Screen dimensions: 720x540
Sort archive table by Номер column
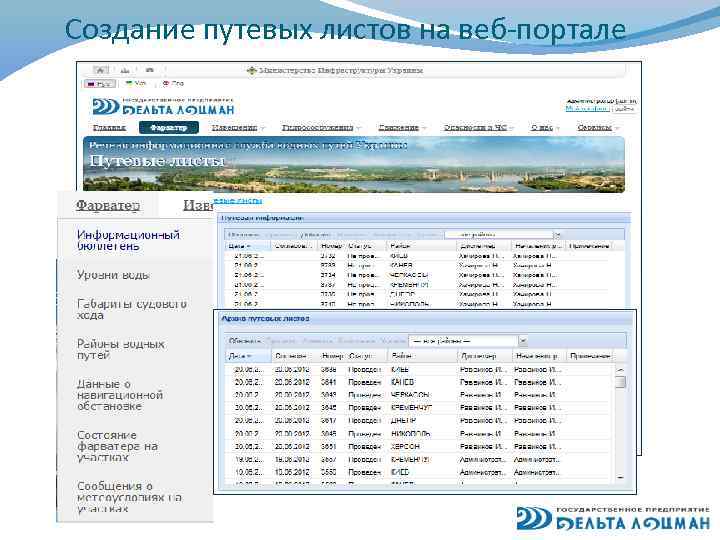[332, 356]
